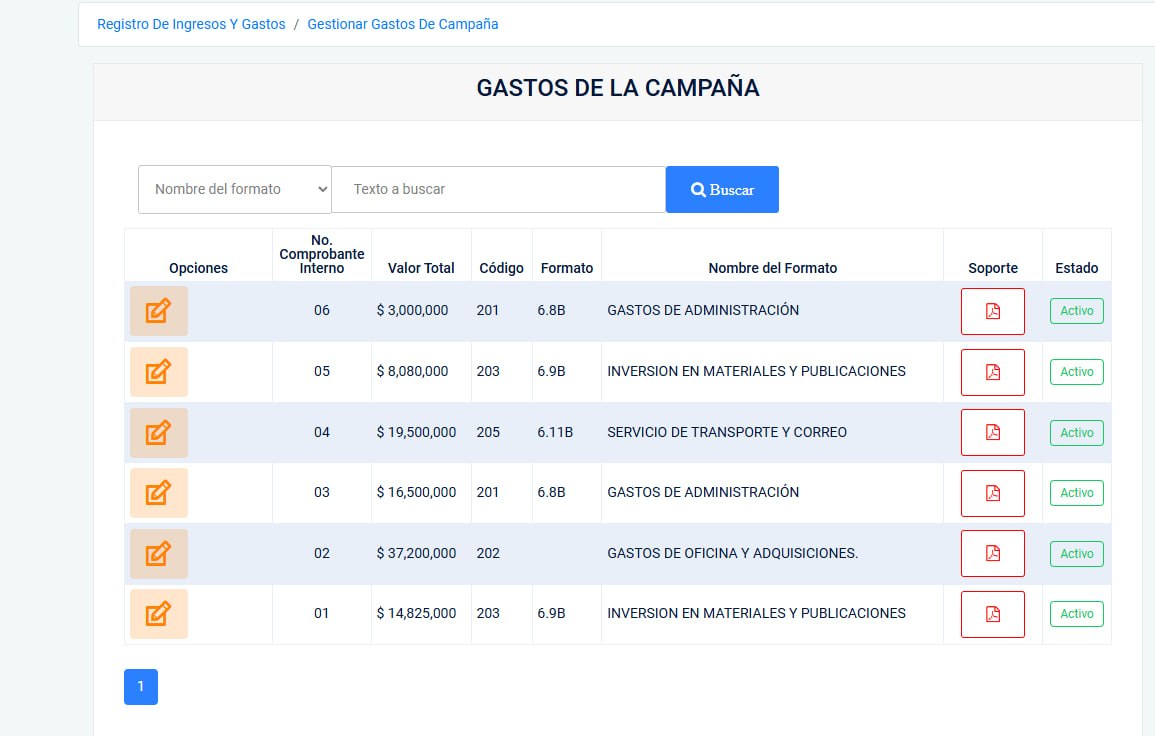Edit the expense record numbered 04
This screenshot has height=736, width=1155.
(x=159, y=432)
